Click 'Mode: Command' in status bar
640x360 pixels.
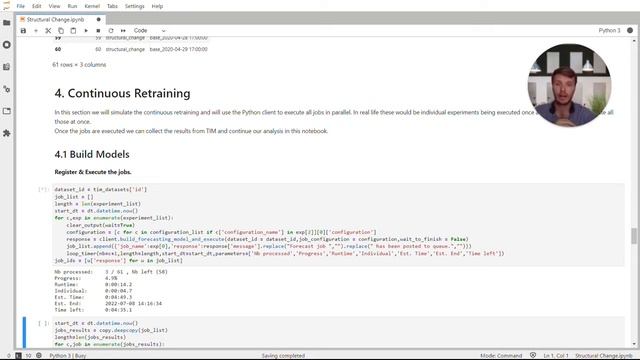tap(501, 356)
